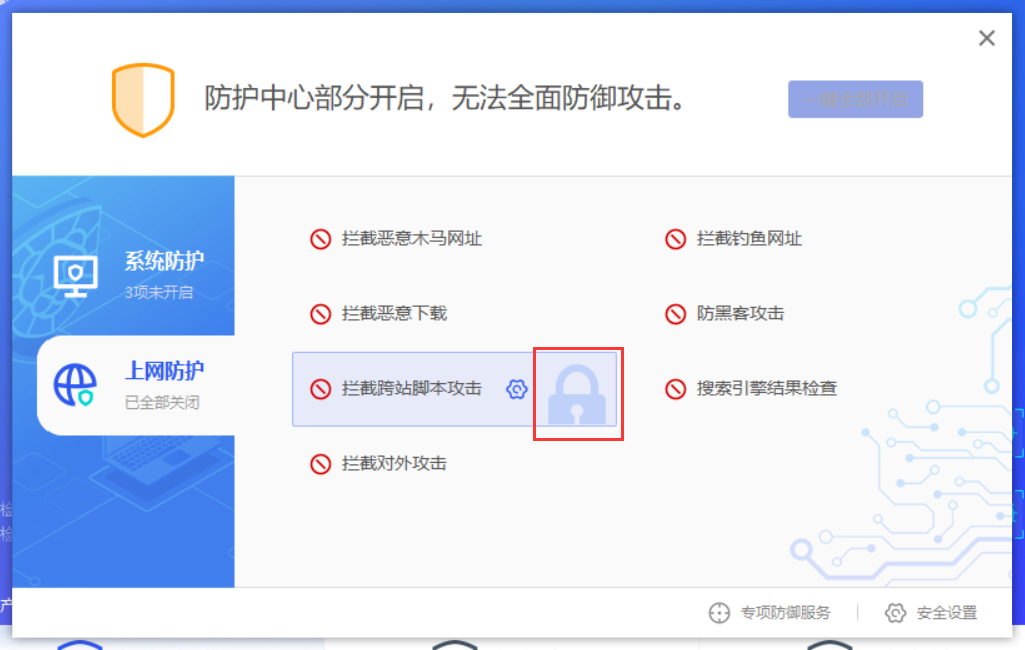The height and width of the screenshot is (650, 1025).
Task: Select the 上网防护 tab
Action: (x=136, y=385)
